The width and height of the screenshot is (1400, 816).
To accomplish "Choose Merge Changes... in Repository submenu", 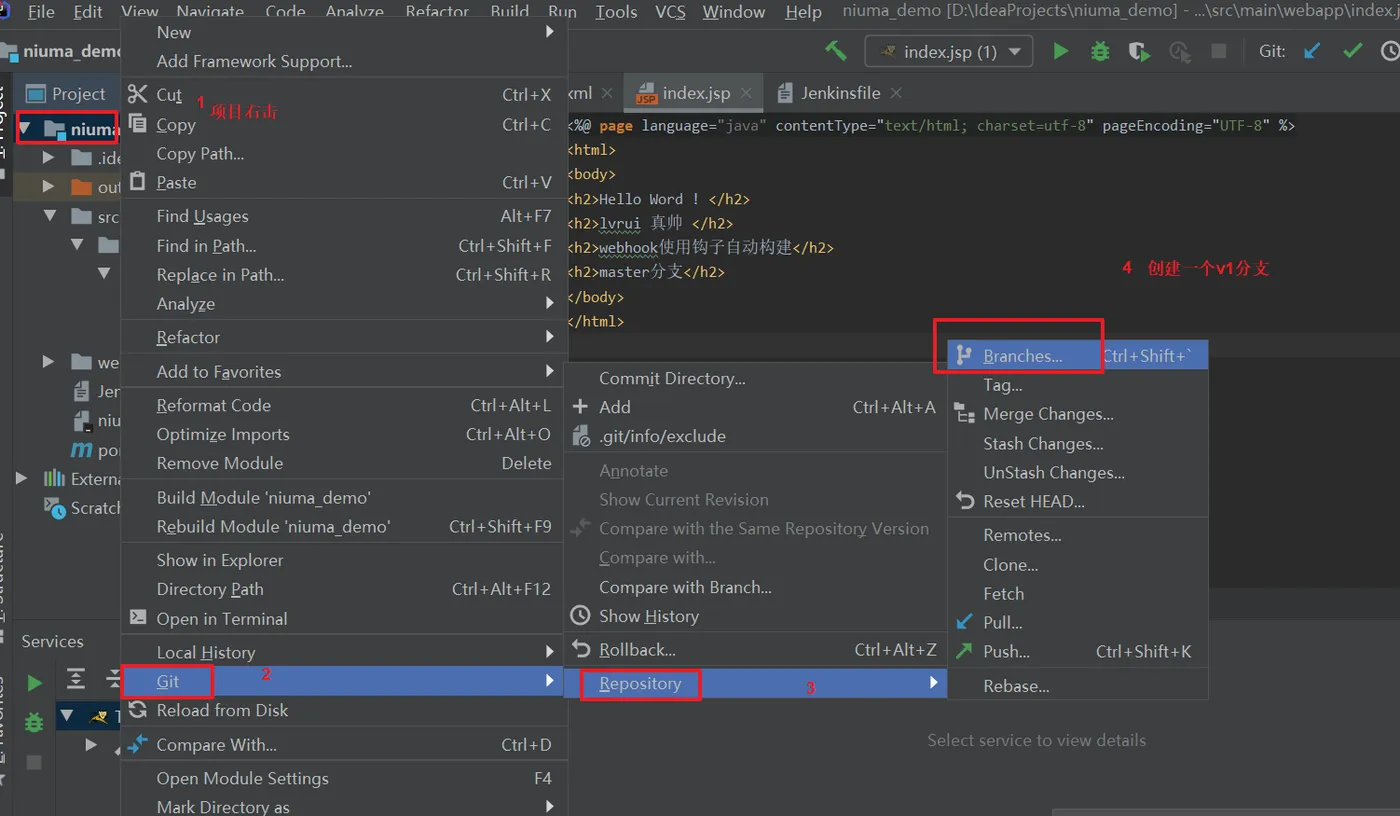I will click(1078, 414).
